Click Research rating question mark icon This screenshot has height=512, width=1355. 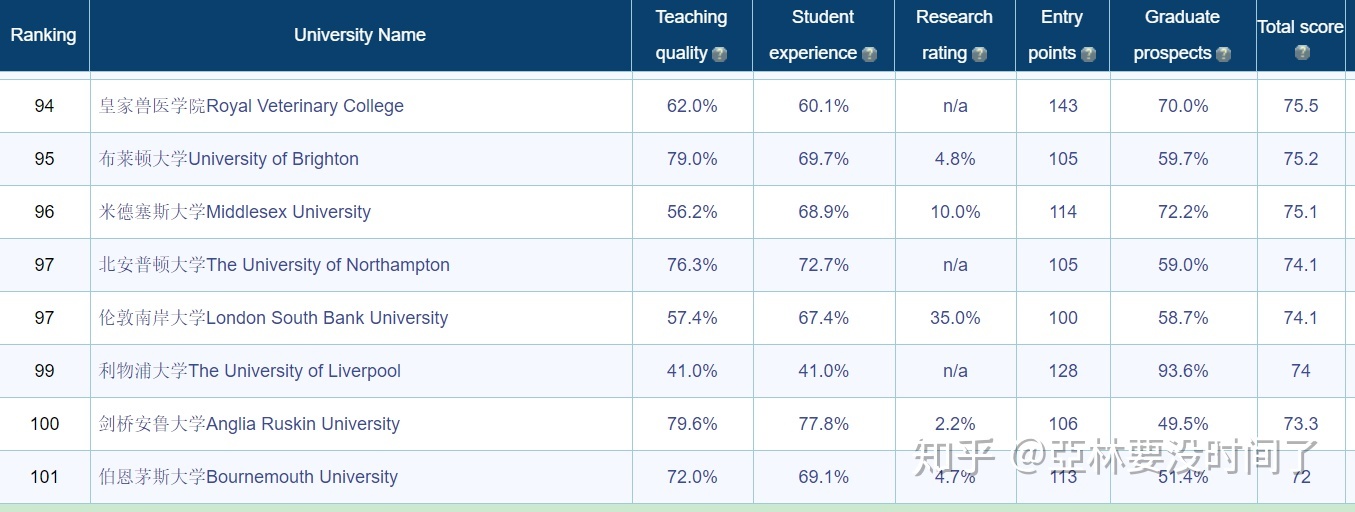[x=979, y=54]
